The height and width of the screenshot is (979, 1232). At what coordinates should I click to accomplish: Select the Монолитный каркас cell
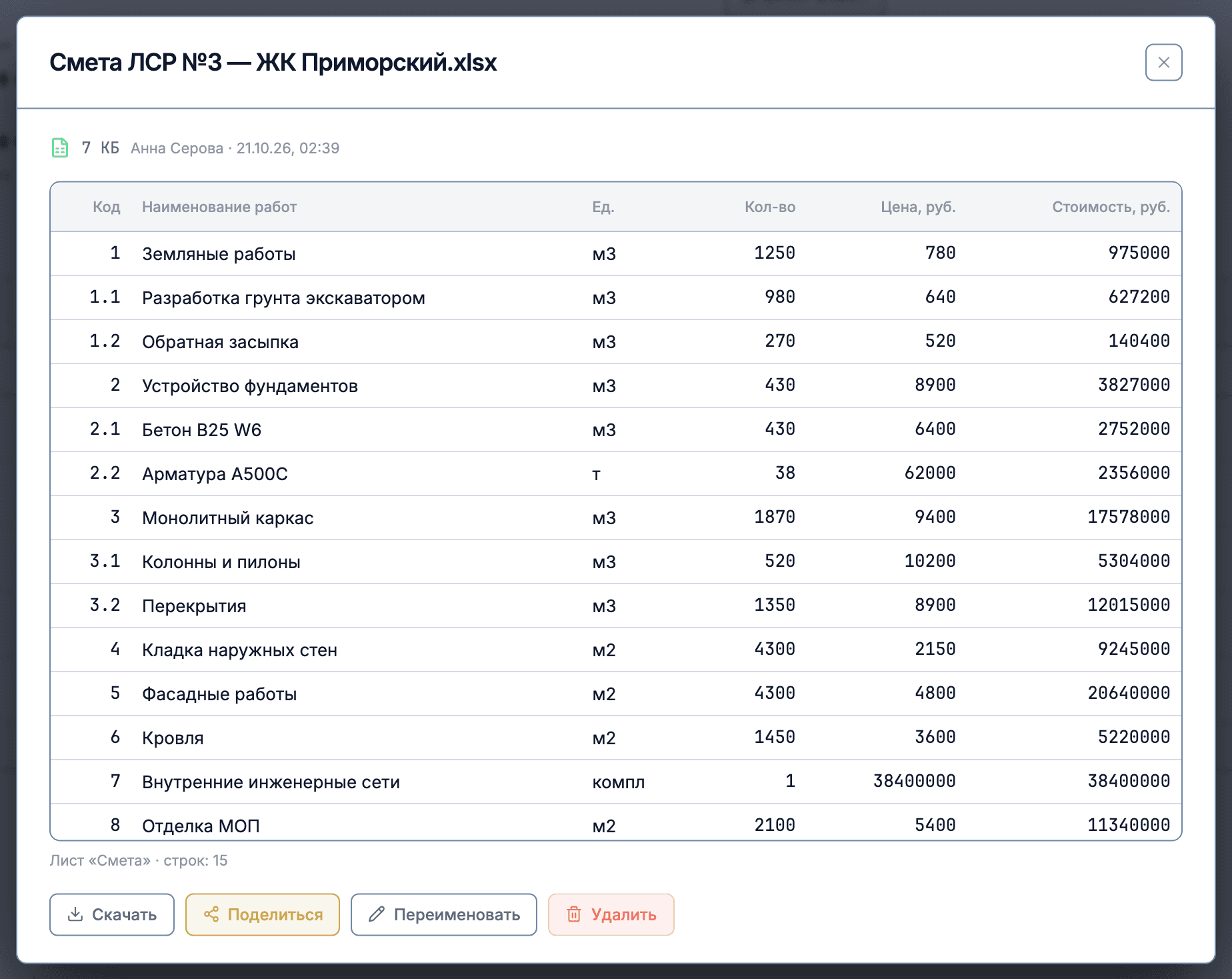[x=227, y=518]
